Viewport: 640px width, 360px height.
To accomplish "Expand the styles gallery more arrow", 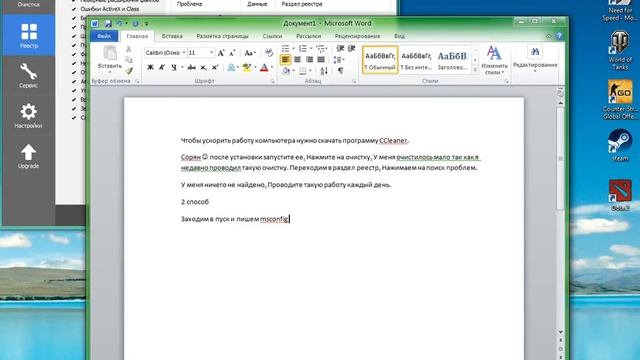I will pos(475,71).
